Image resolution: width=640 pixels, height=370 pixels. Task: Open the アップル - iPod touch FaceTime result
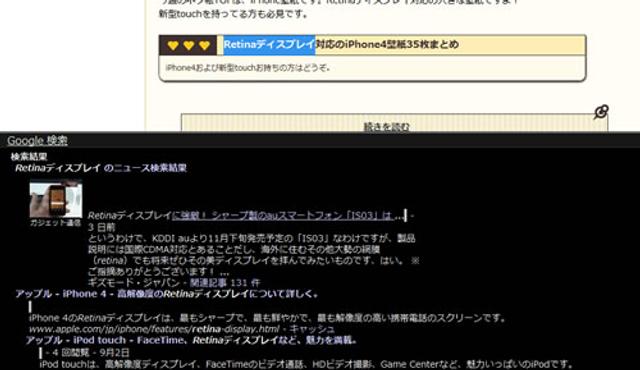point(191,340)
